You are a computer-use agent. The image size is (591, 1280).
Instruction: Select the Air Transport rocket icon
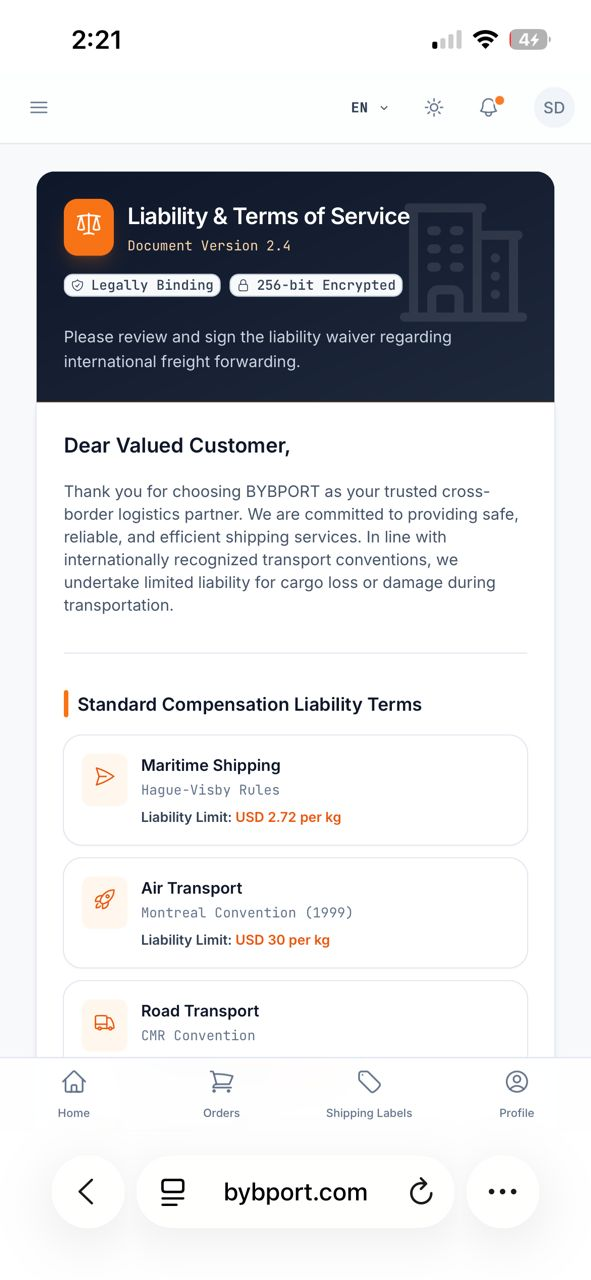[105, 900]
